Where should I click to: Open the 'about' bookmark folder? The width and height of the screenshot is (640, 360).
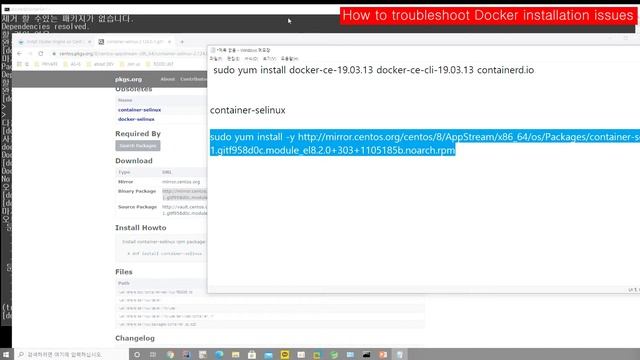[100, 64]
